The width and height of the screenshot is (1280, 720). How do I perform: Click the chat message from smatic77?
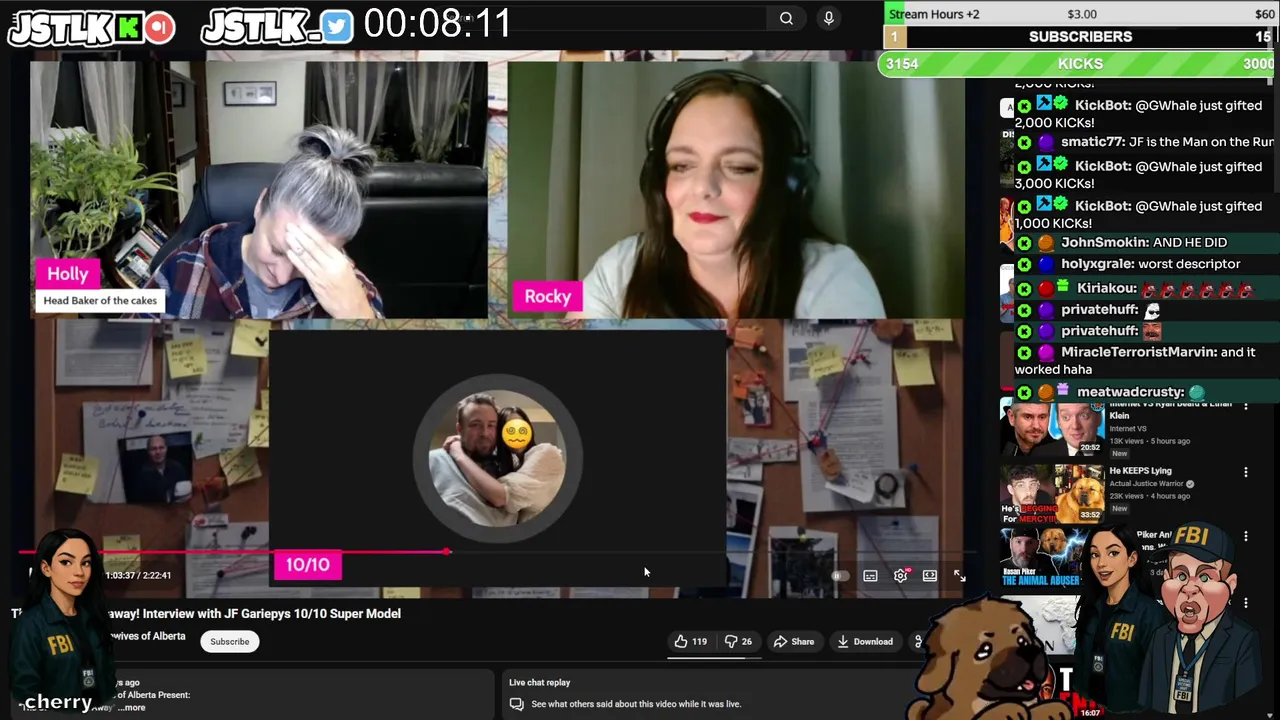coord(1147,142)
